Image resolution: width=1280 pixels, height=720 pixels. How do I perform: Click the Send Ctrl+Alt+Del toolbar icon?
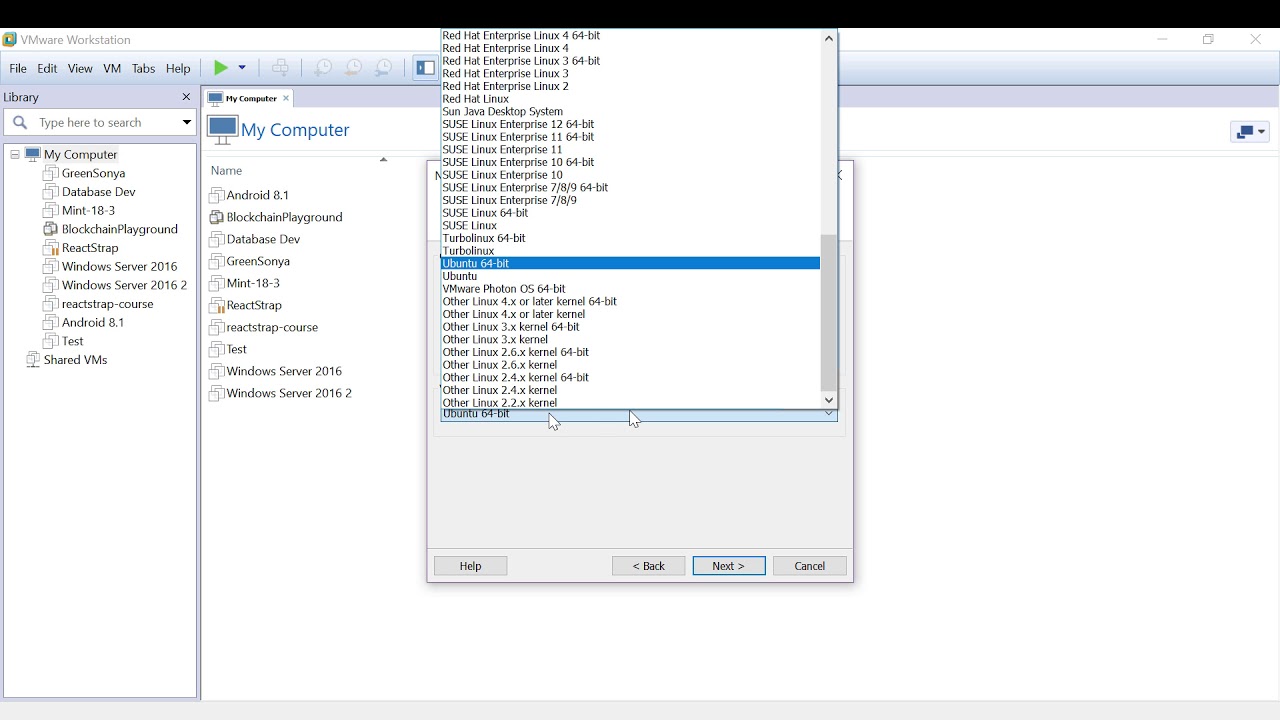(x=282, y=68)
